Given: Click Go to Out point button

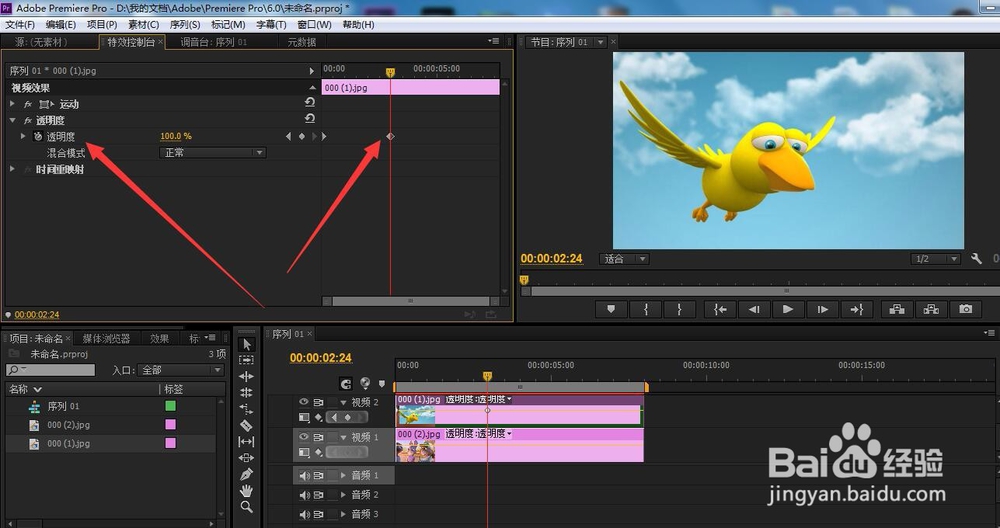Looking at the screenshot, I should (x=857, y=309).
